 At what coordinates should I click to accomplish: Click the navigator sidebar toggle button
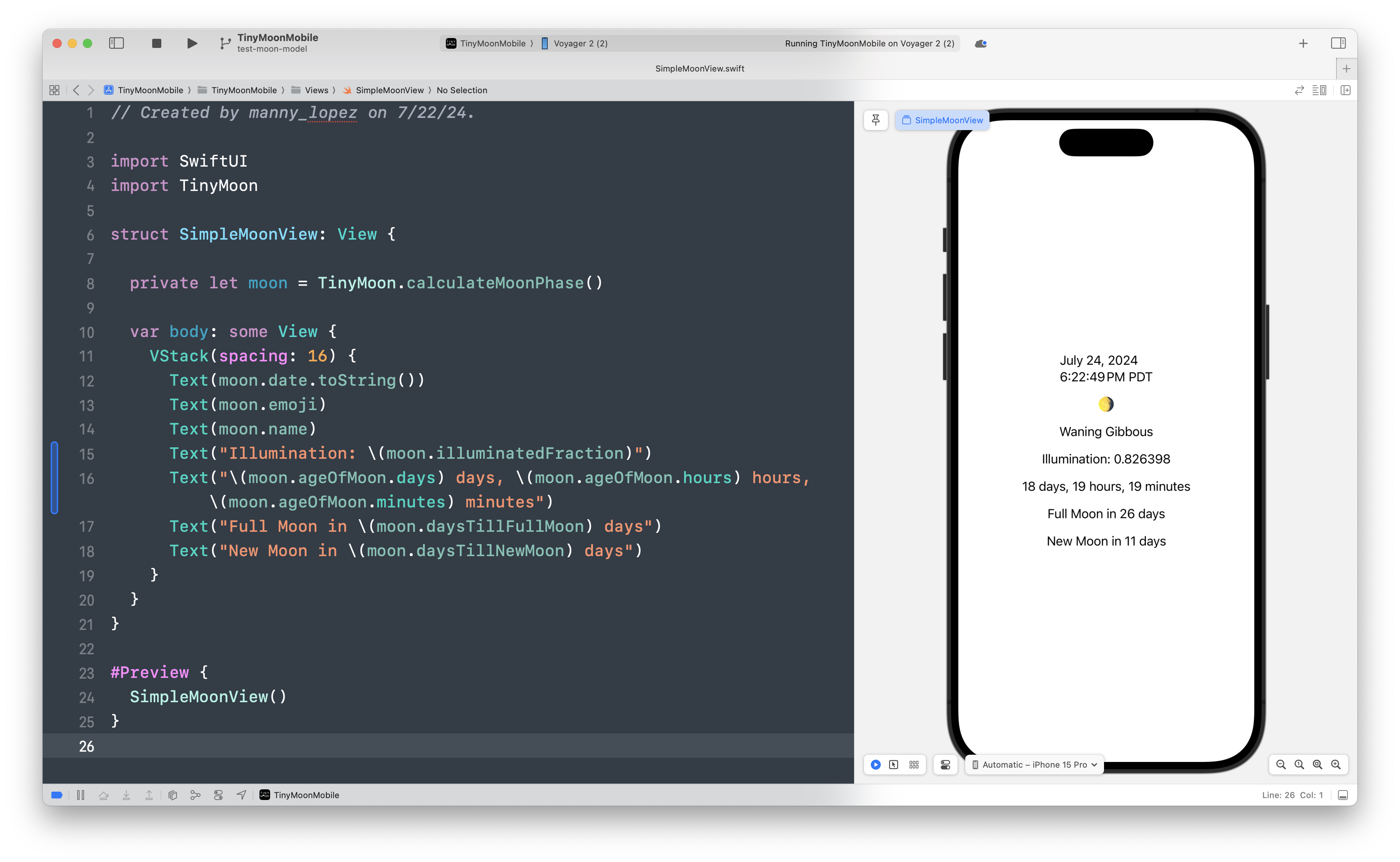point(116,43)
